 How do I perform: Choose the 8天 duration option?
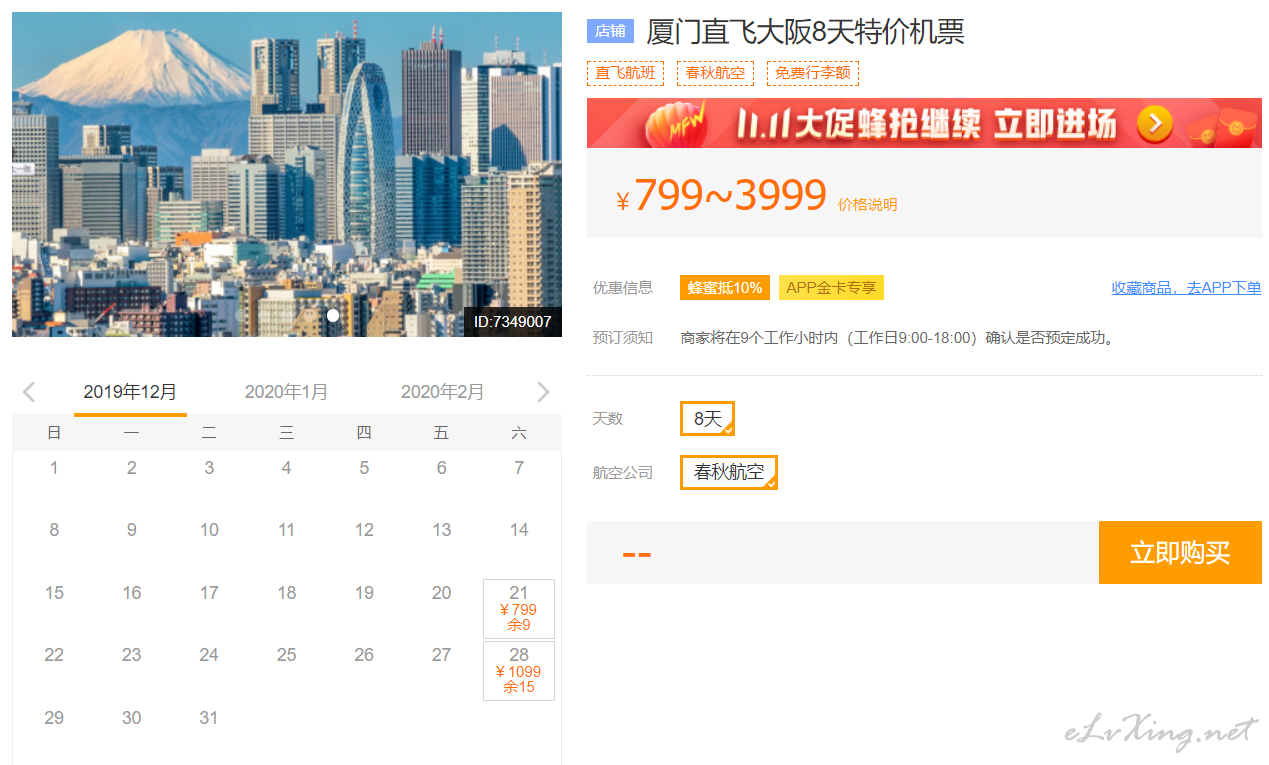(707, 418)
